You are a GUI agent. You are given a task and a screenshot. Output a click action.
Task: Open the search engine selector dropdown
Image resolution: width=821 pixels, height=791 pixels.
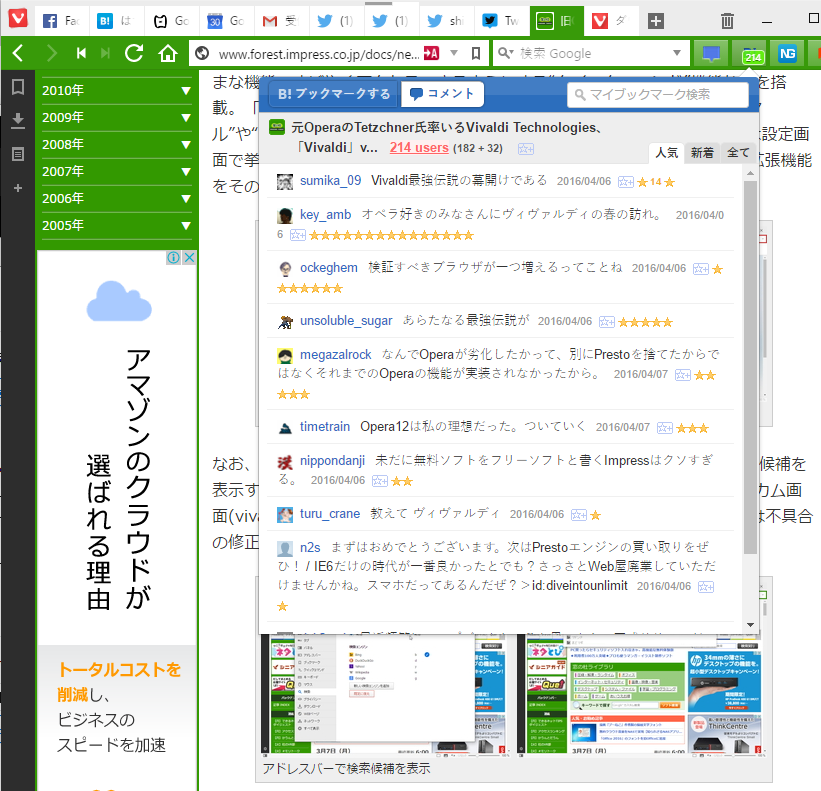[x=505, y=53]
